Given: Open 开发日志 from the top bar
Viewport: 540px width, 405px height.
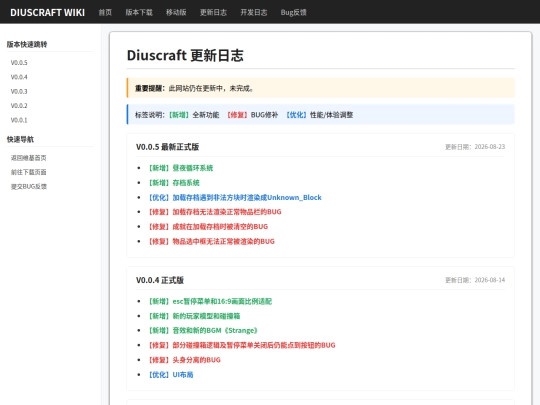Looking at the screenshot, I should point(254,12).
